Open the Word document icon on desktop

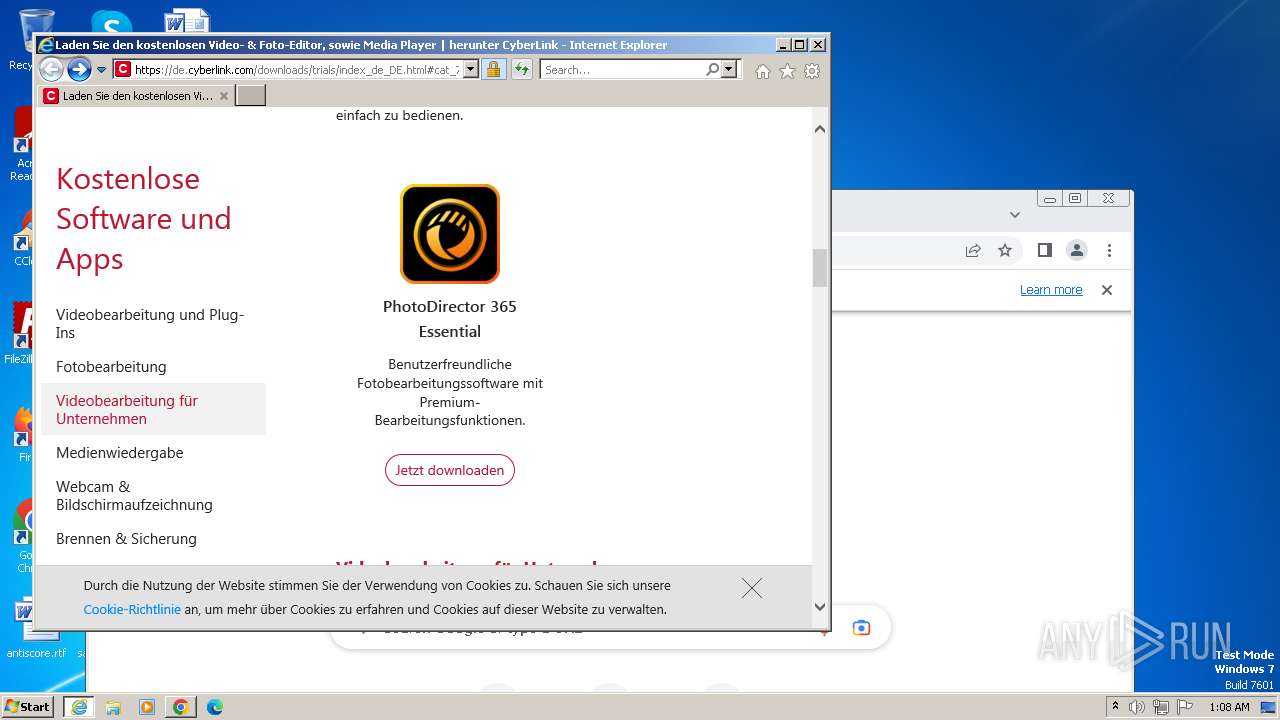pos(187,20)
